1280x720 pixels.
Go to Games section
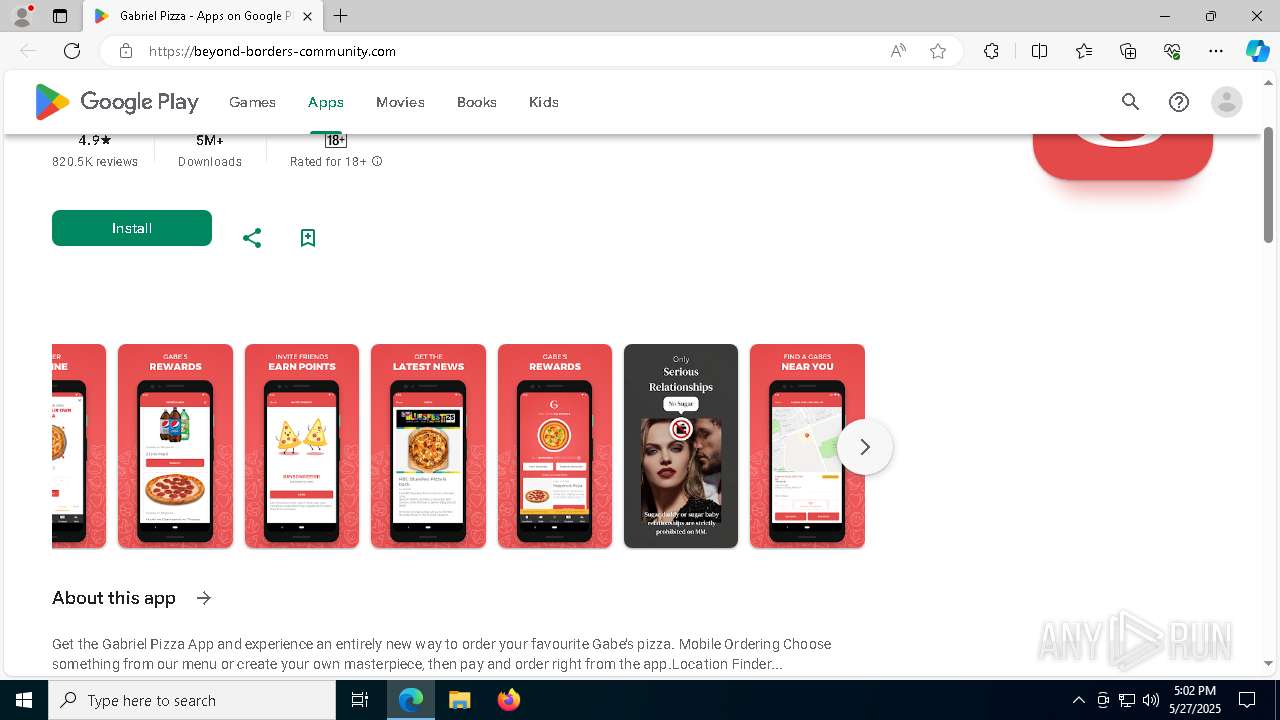point(252,102)
